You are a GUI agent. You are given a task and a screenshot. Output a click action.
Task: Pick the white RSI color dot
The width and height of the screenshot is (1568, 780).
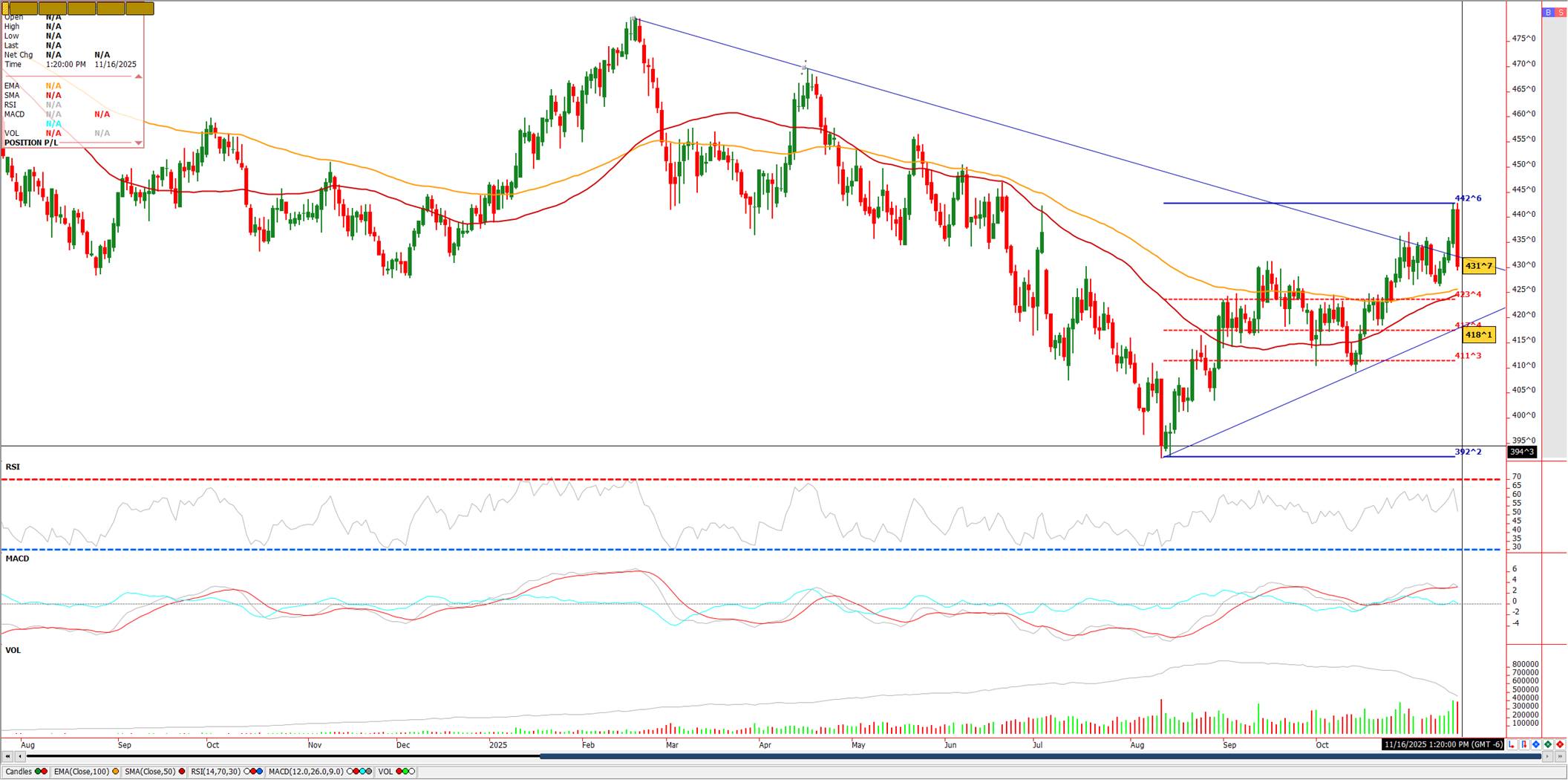[x=247, y=772]
